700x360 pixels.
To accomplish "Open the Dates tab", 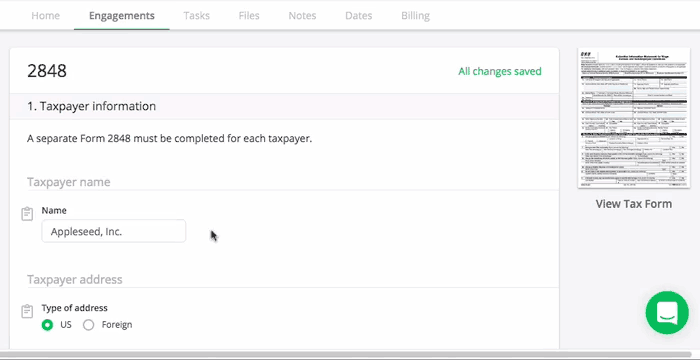I will 358,16.
